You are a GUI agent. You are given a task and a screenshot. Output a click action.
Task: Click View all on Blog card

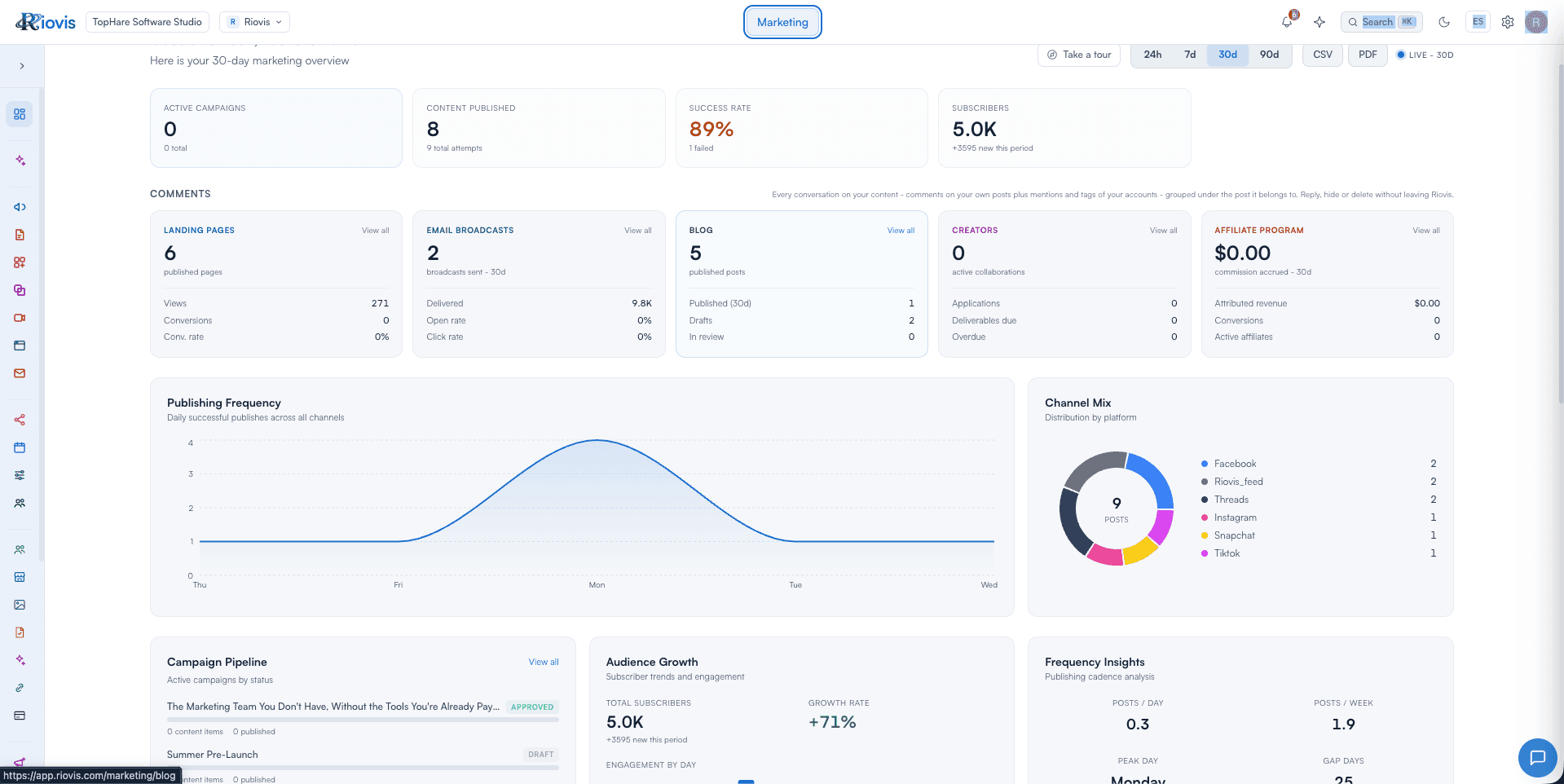tap(901, 231)
